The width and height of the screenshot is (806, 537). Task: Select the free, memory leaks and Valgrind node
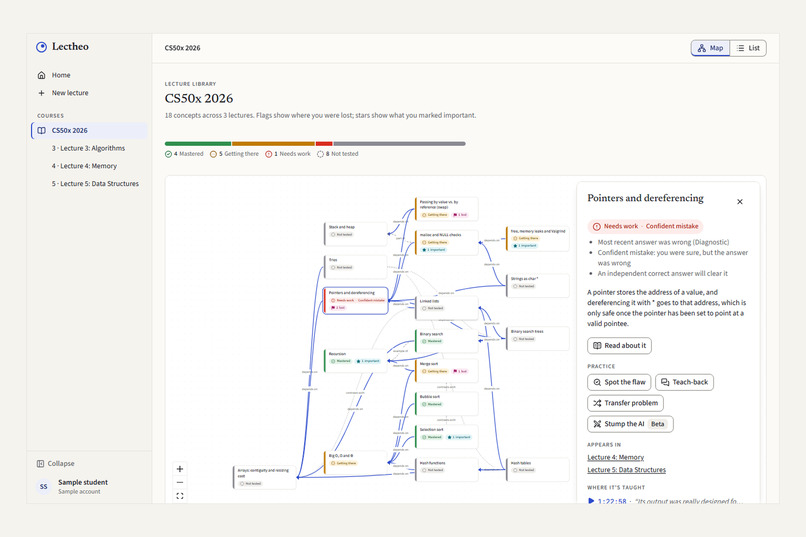[x=538, y=238]
